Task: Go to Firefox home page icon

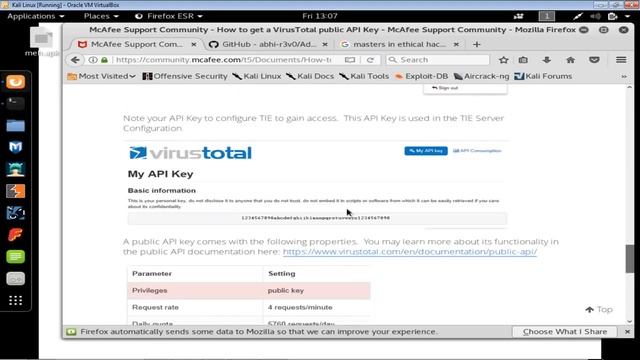Action: 570,60
